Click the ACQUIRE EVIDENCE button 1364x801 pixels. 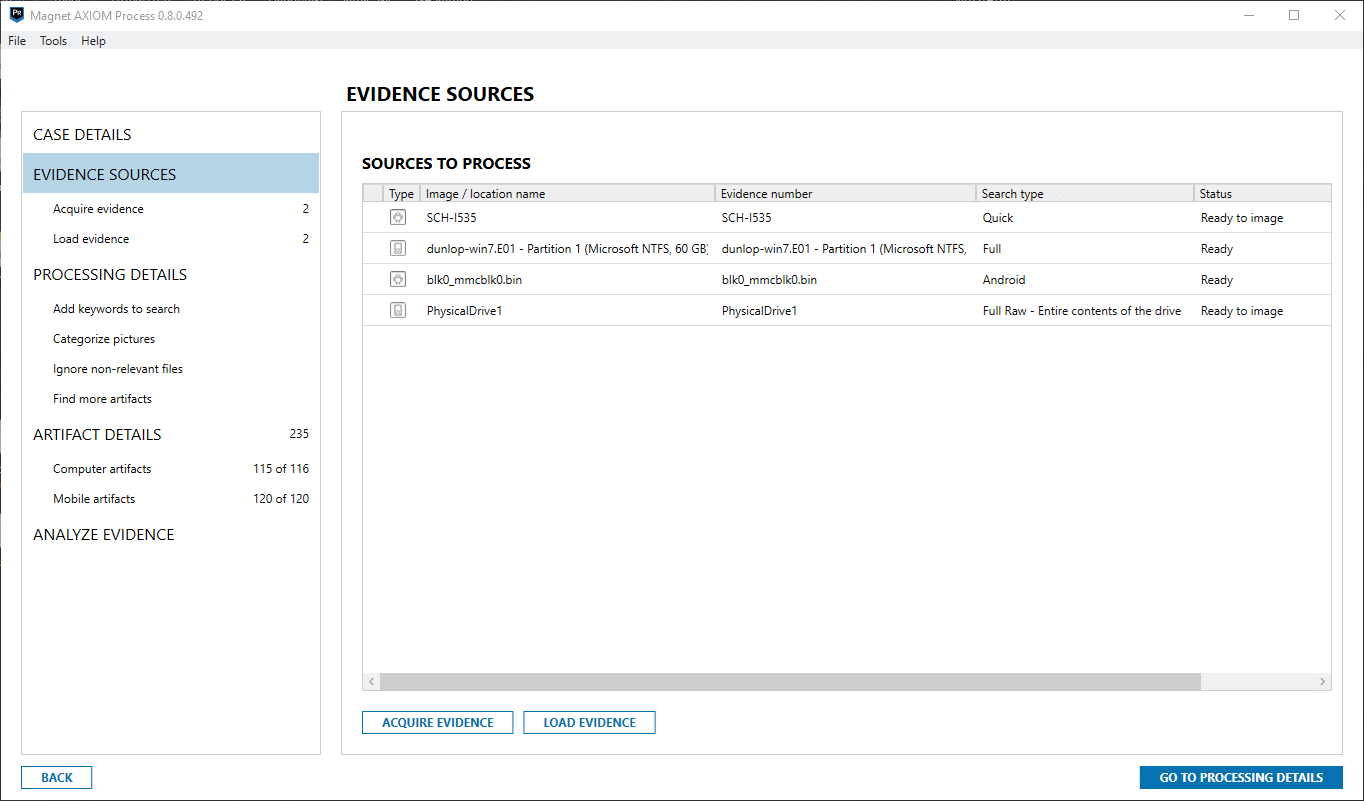pos(438,722)
